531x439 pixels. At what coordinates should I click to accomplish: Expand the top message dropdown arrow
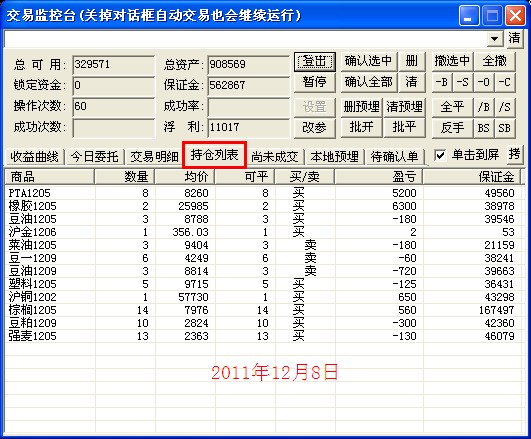[495, 39]
